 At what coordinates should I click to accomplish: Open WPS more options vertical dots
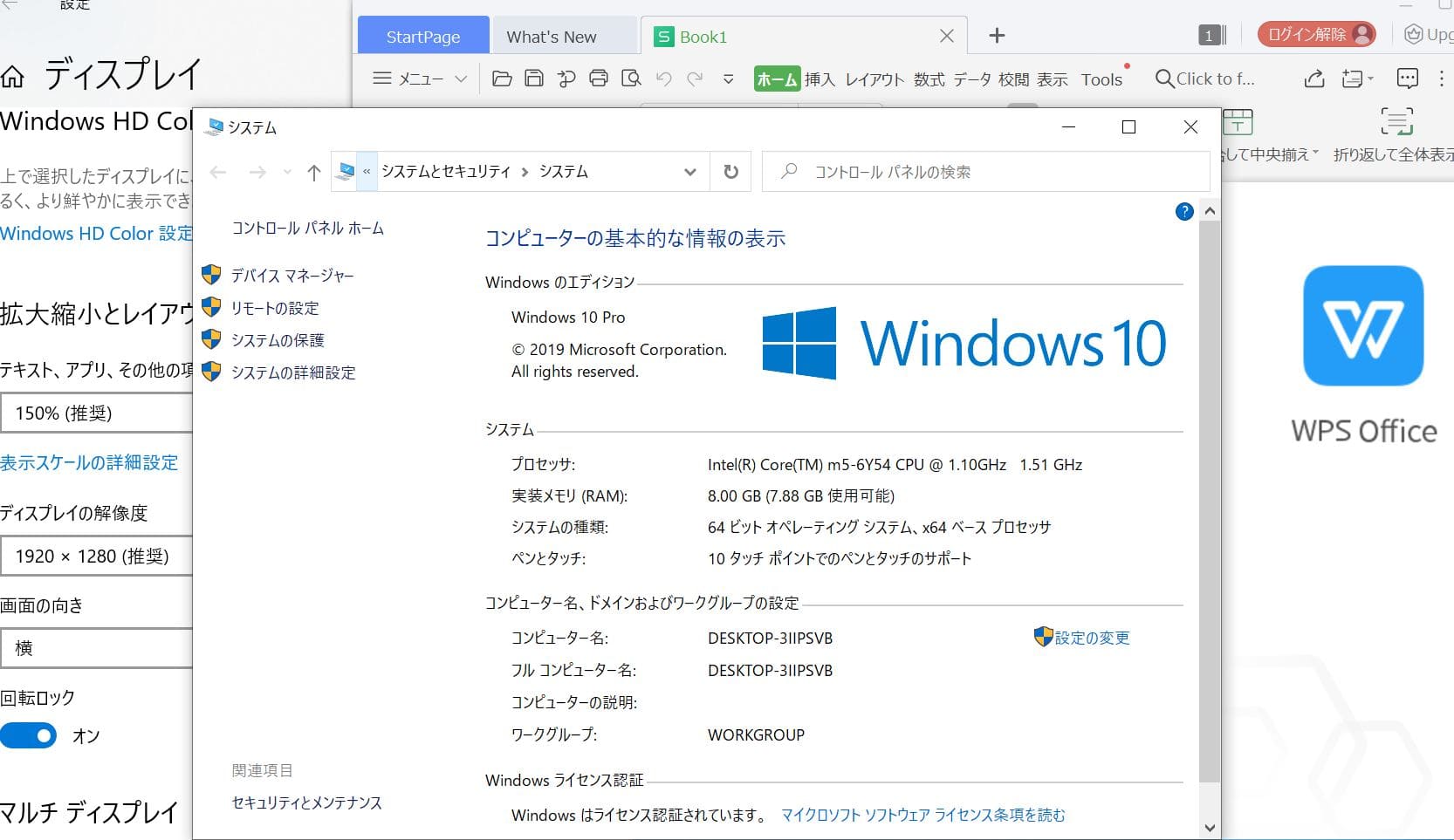pos(1441,79)
